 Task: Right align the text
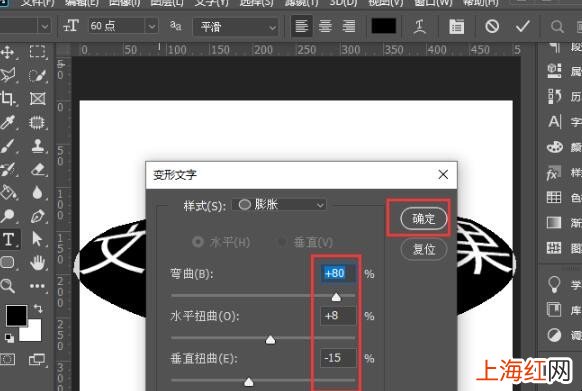(349, 26)
